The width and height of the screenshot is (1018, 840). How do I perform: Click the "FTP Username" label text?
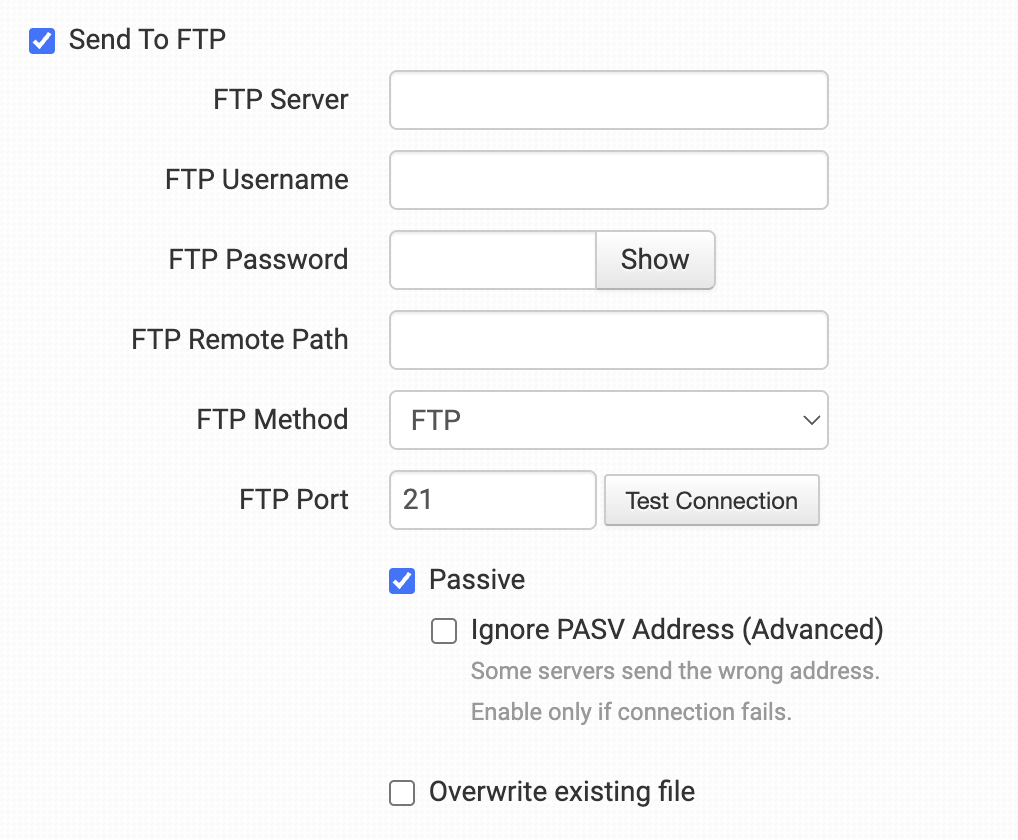pos(257,180)
